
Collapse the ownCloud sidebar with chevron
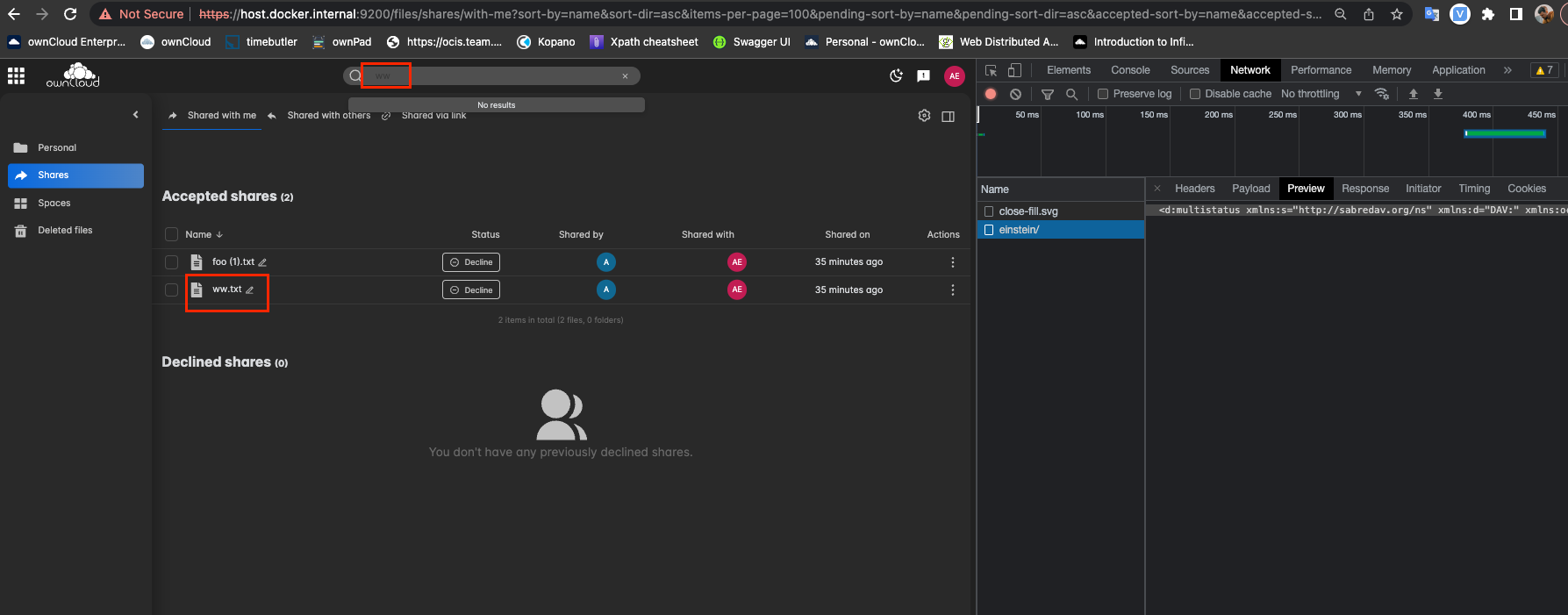point(135,114)
